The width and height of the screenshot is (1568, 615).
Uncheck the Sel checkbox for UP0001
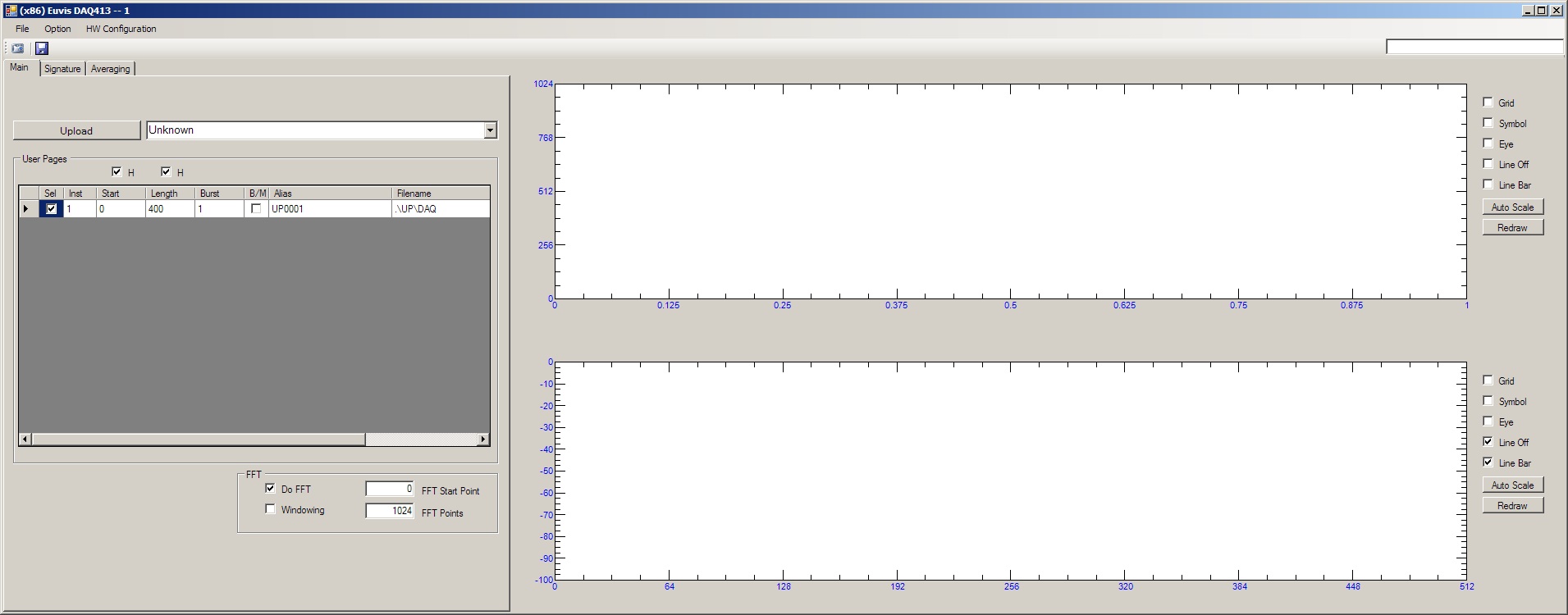tap(52, 209)
